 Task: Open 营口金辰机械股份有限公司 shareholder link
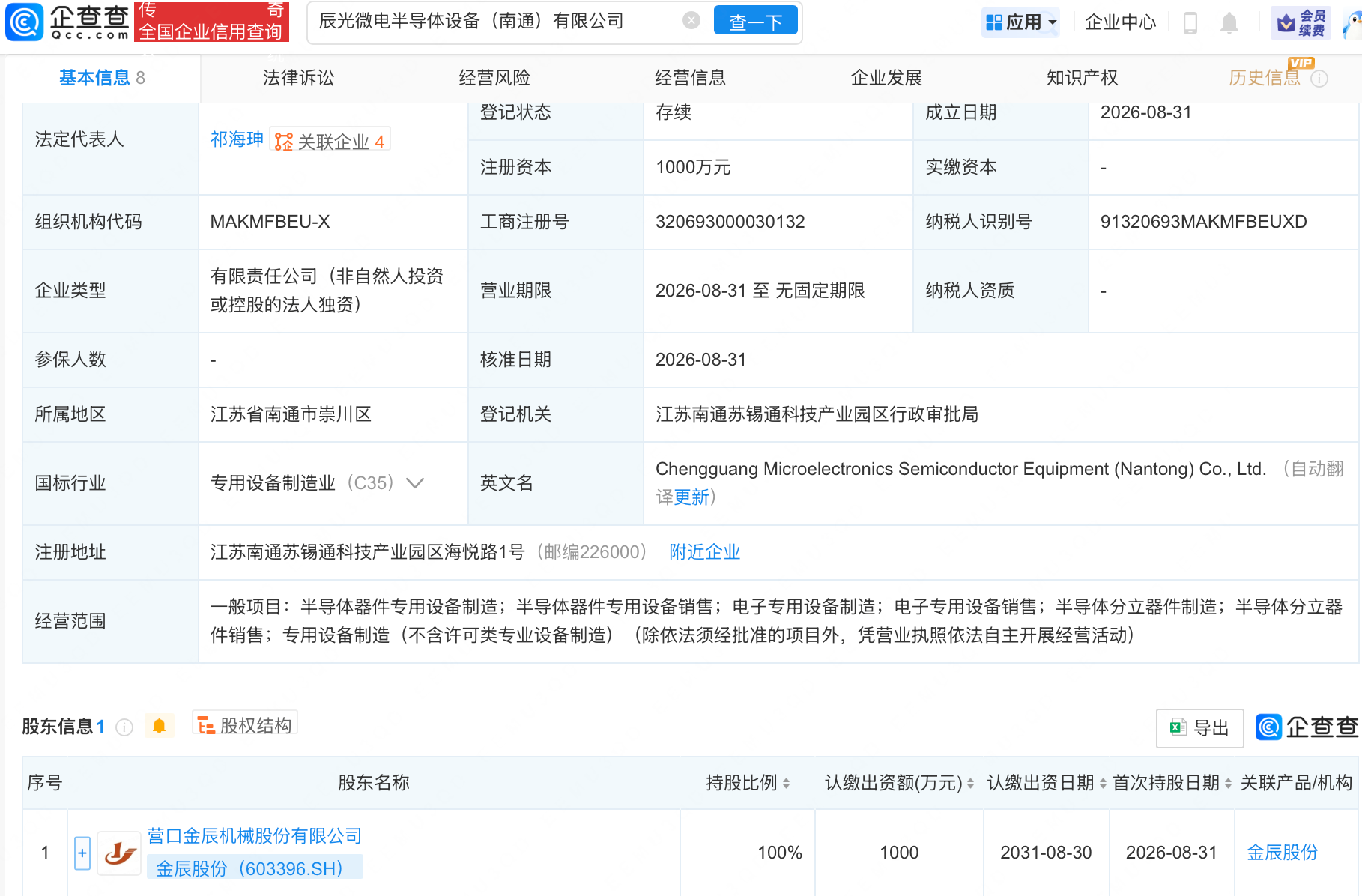point(255,835)
